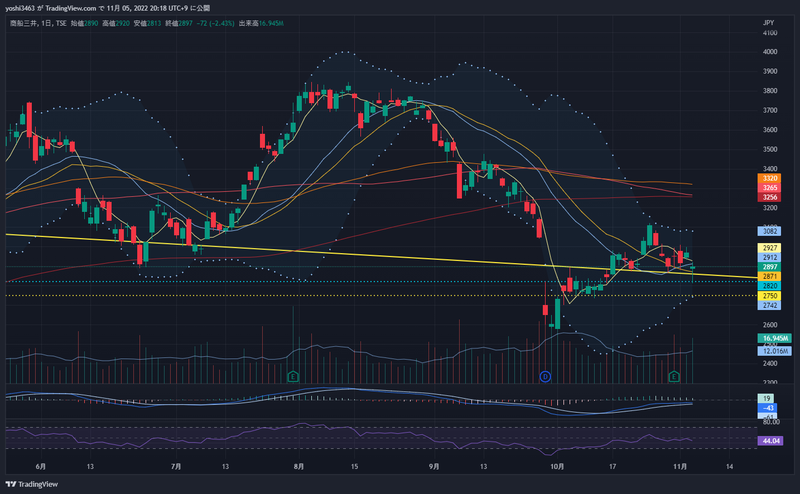Click the 2742 lower band price label
Image resolution: width=800 pixels, height=494 pixels.
tap(769, 305)
